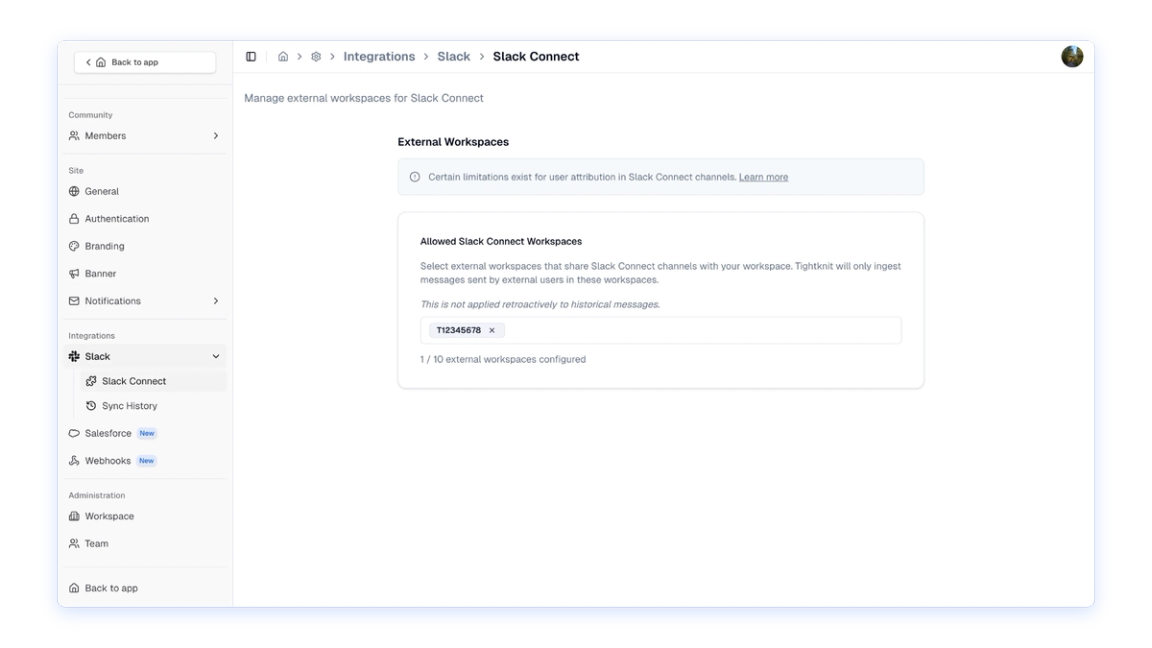Click the top Back to app button
This screenshot has width=1152, height=648.
(x=145, y=62)
